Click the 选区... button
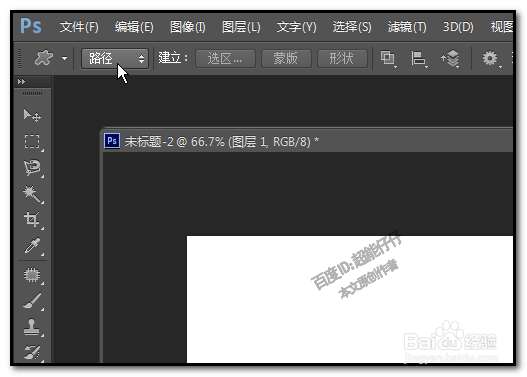The width and height of the screenshot is (527, 377). pos(225,59)
